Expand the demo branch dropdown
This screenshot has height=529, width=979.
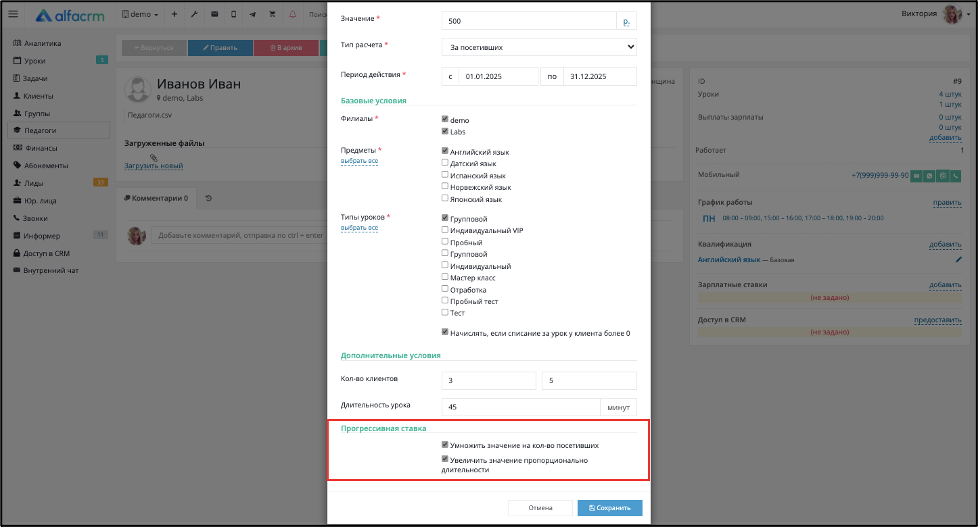(x=140, y=14)
